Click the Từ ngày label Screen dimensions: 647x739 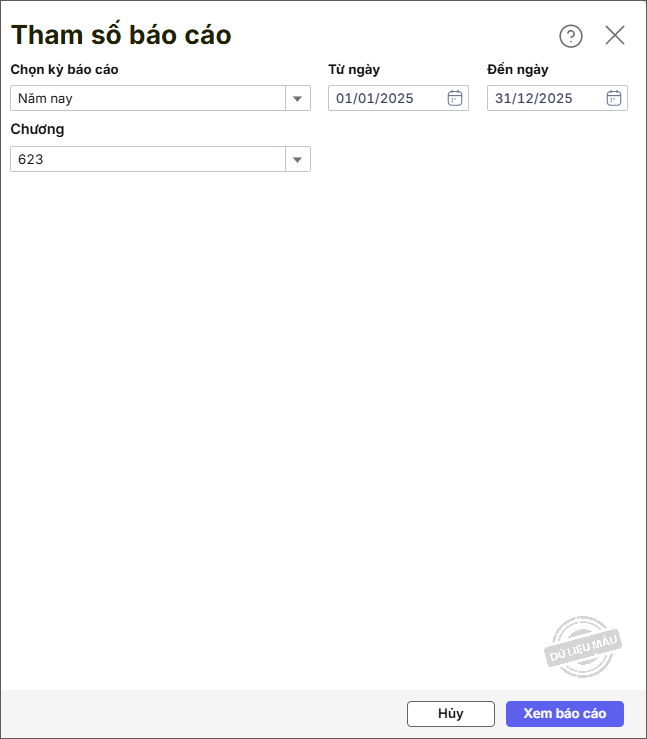354,70
